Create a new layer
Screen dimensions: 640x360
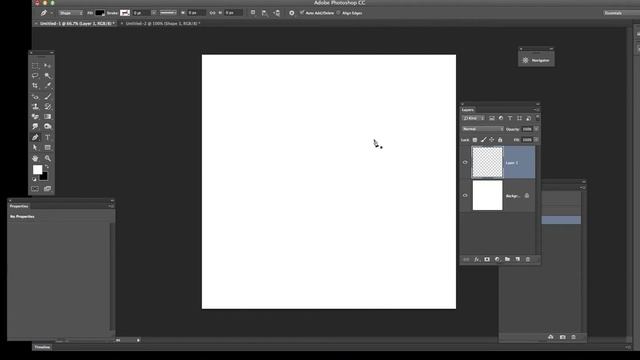click(x=518, y=260)
